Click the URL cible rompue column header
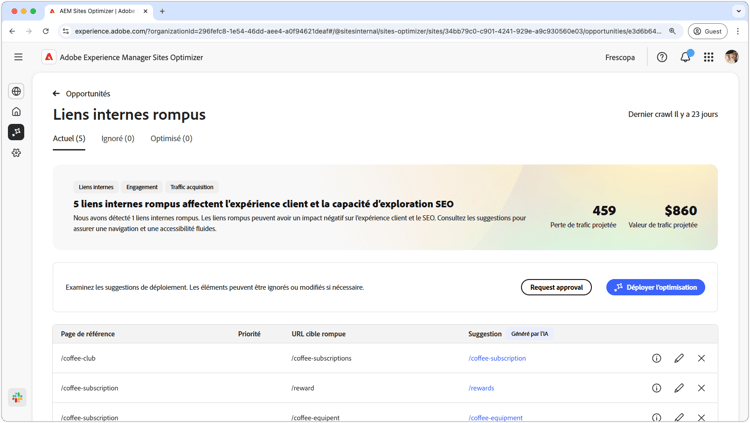Screen dimensions: 750x423 [x=319, y=334]
